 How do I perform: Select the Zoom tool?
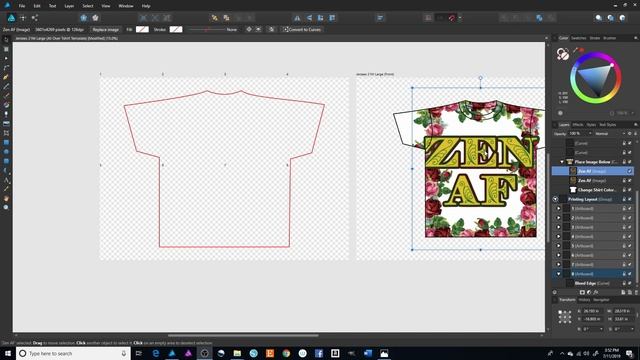pos(6,207)
